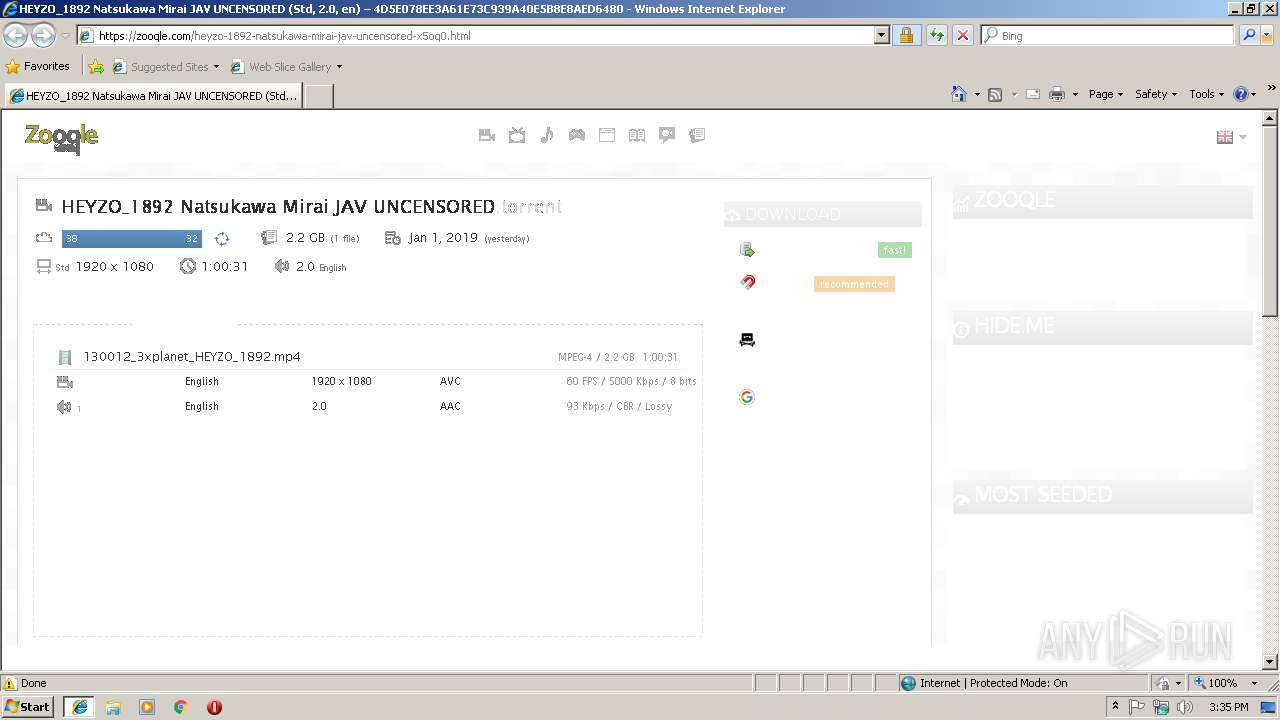Viewport: 1280px width, 720px height.
Task: Click the 2.2 GB size text
Action: point(305,238)
